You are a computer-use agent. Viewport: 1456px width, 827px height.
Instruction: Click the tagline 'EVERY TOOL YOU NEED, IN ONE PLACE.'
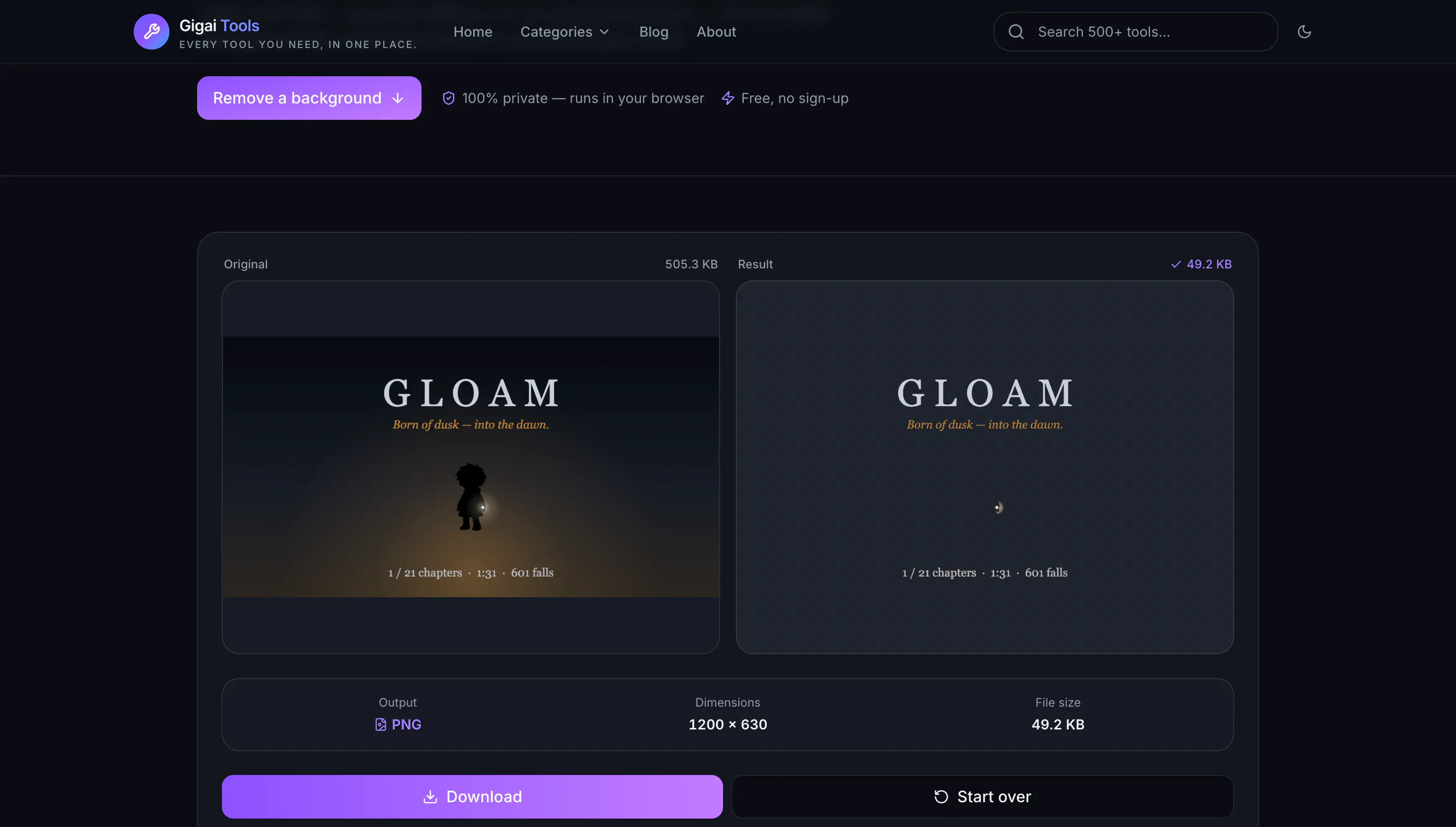pos(298,44)
